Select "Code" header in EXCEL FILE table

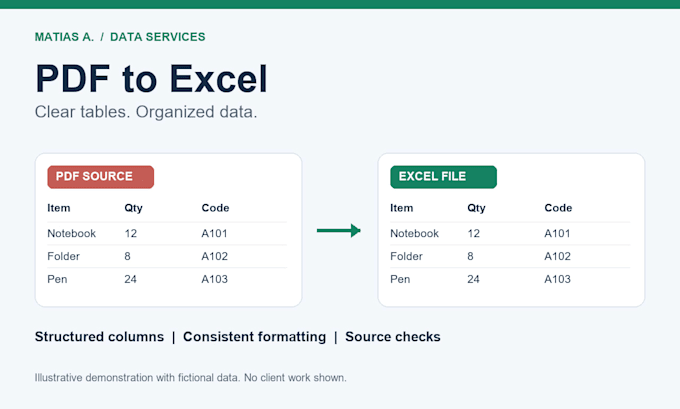(558, 208)
